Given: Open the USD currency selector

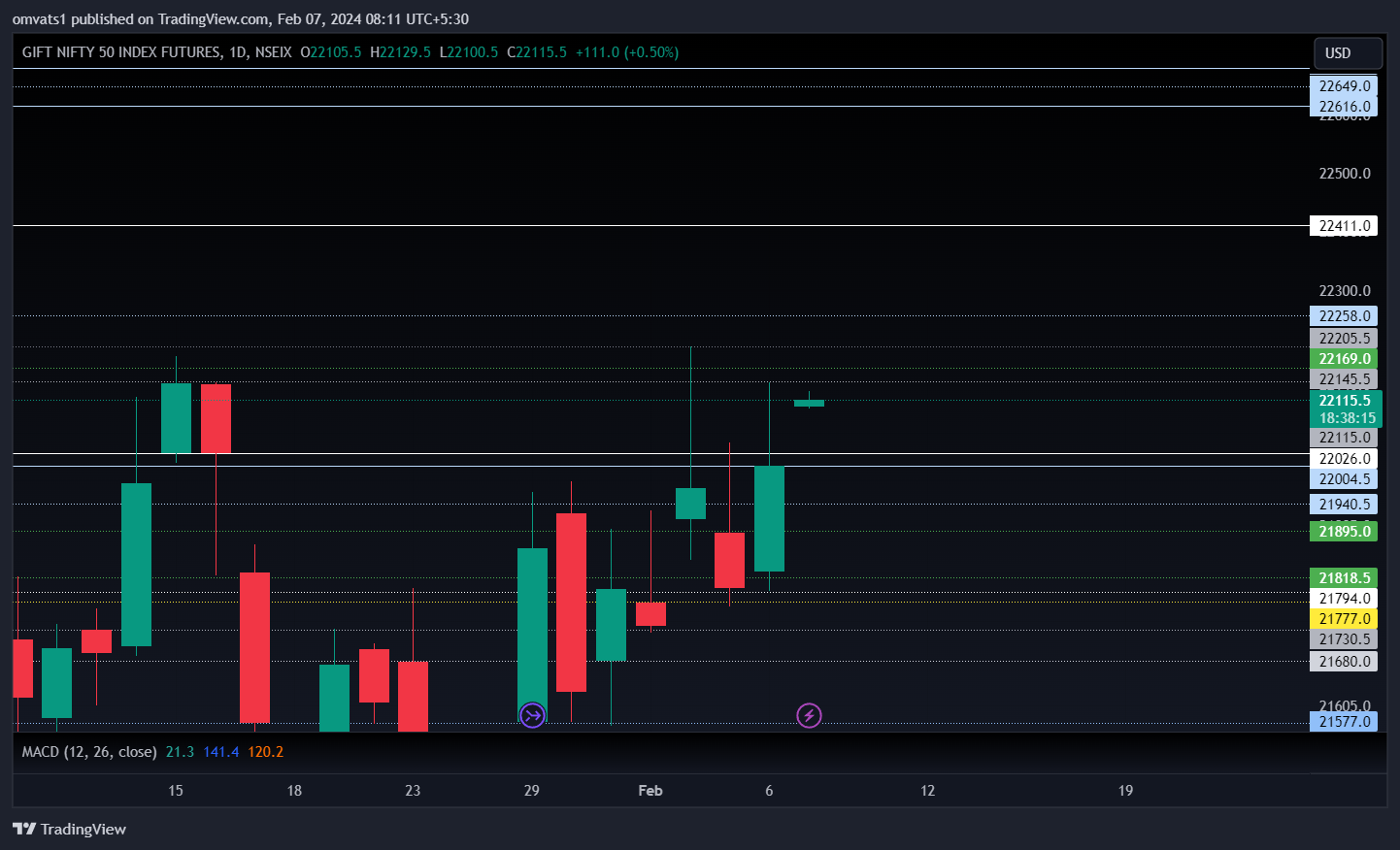Looking at the screenshot, I should tap(1348, 53).
